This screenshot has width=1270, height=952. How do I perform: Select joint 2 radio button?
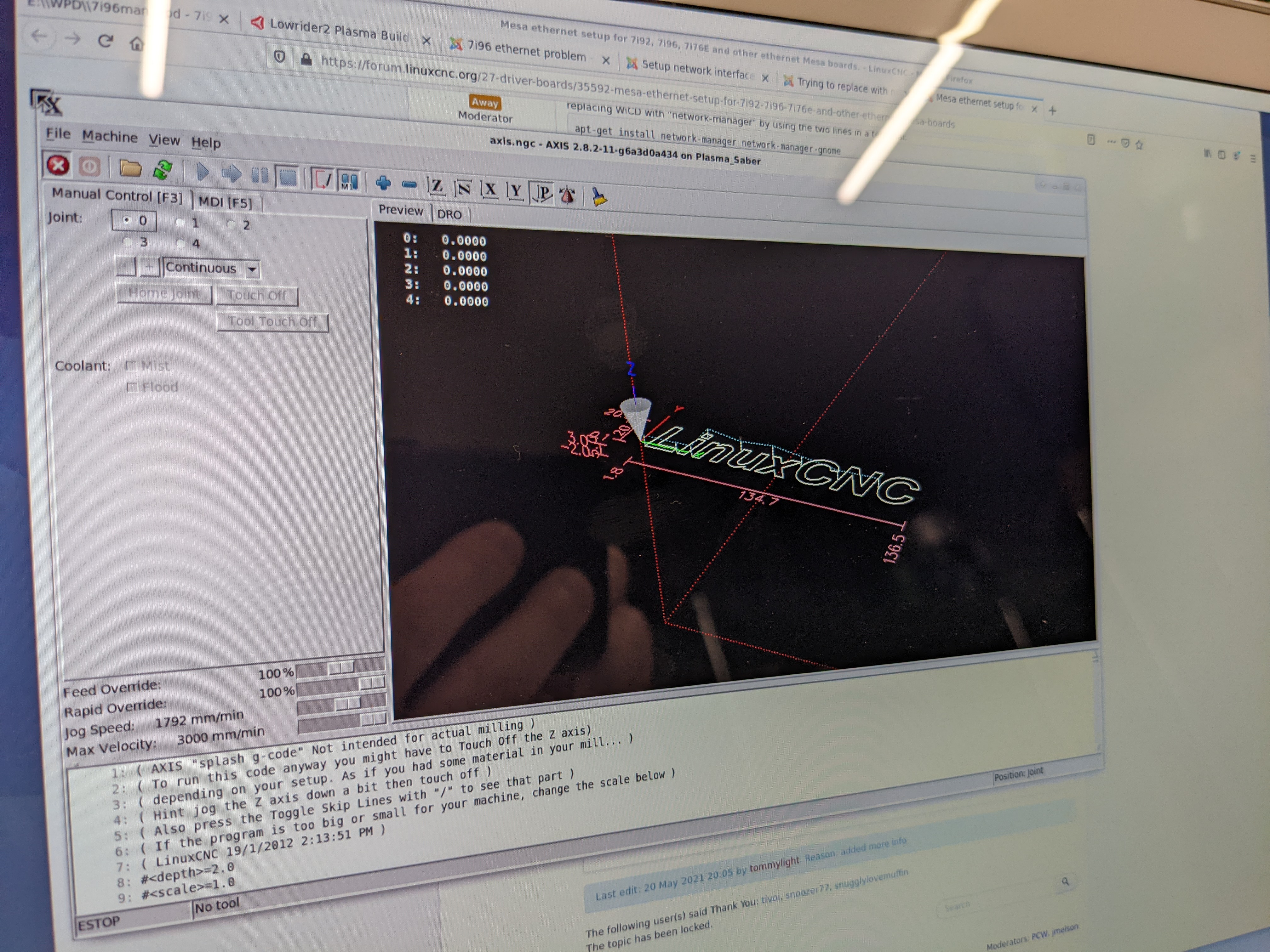click(x=232, y=224)
